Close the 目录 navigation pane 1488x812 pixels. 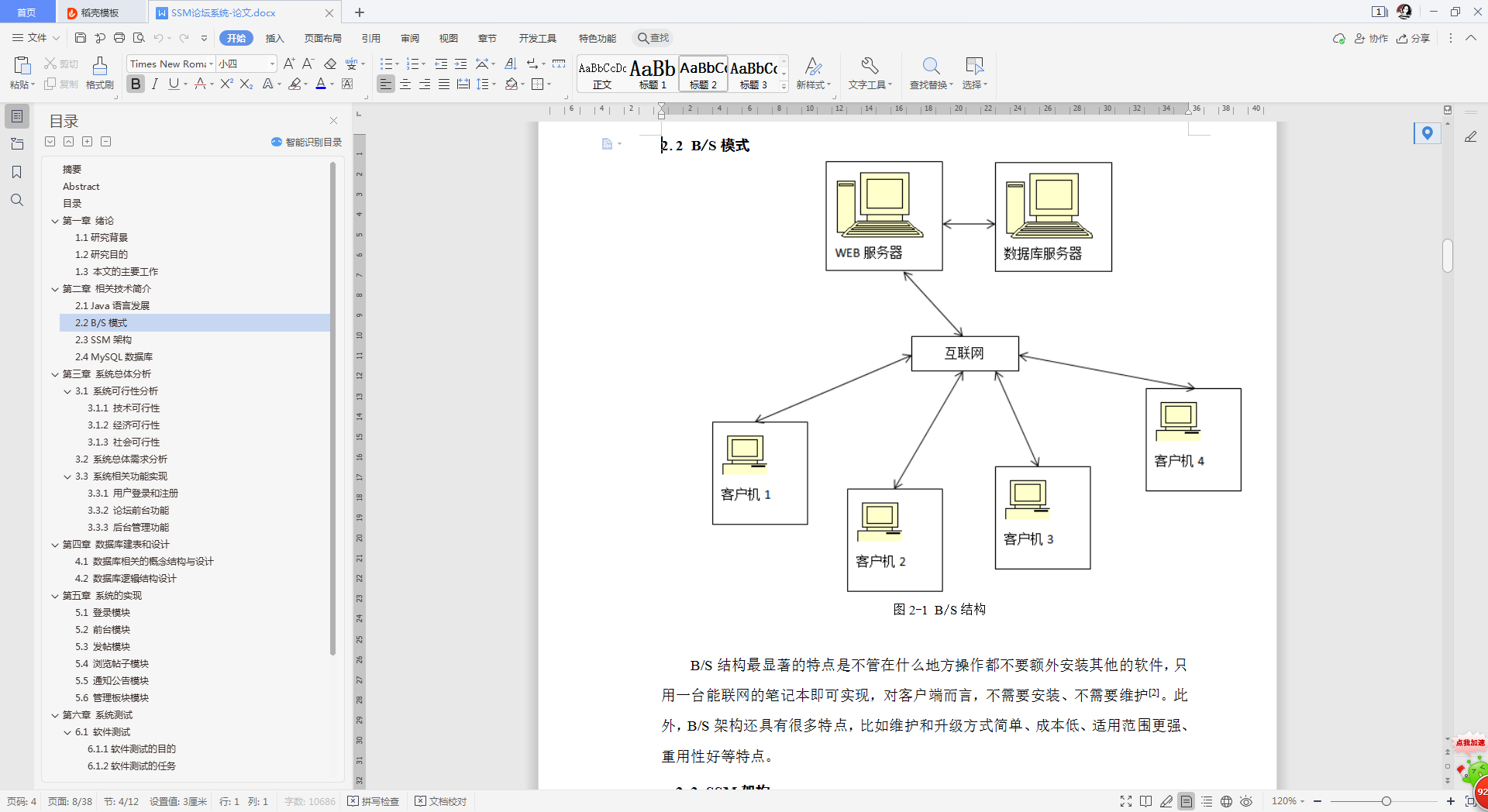[333, 120]
